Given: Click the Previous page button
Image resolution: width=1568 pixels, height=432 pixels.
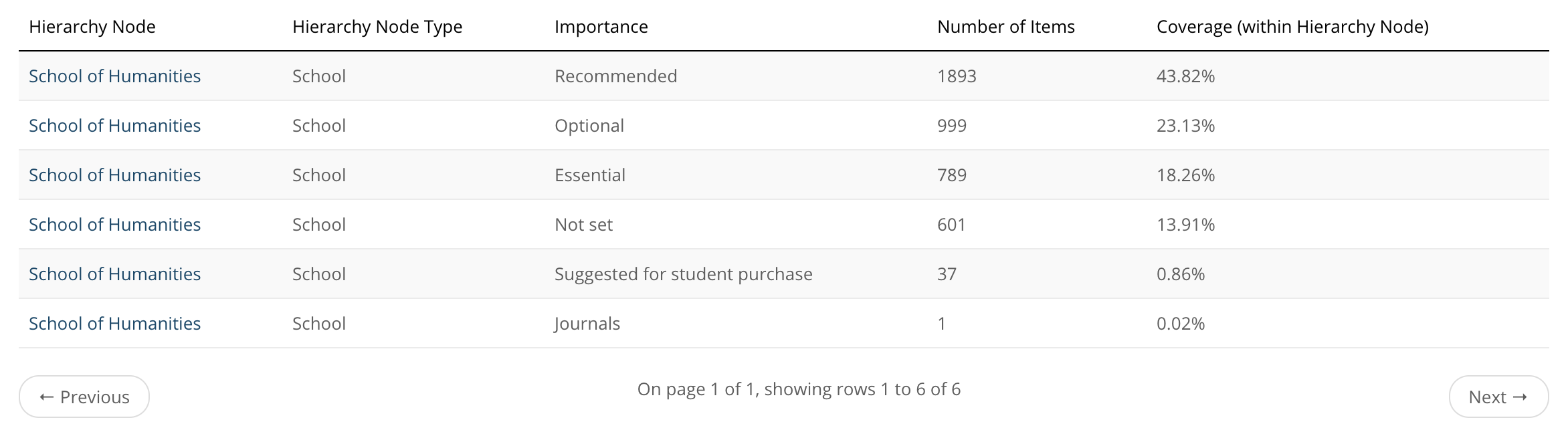Looking at the screenshot, I should pyautogui.click(x=84, y=397).
